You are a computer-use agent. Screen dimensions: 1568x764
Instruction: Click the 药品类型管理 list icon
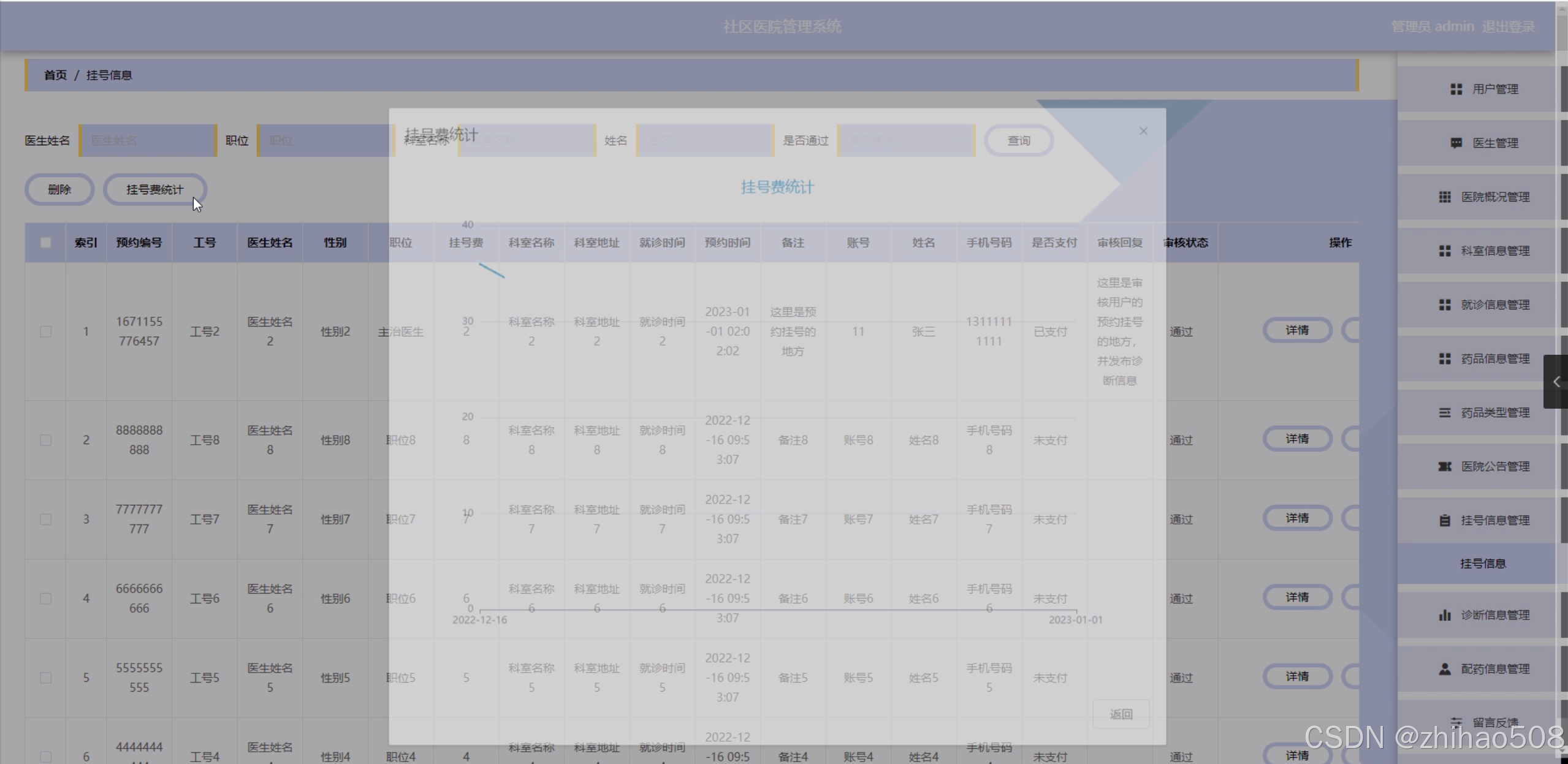pyautogui.click(x=1445, y=413)
